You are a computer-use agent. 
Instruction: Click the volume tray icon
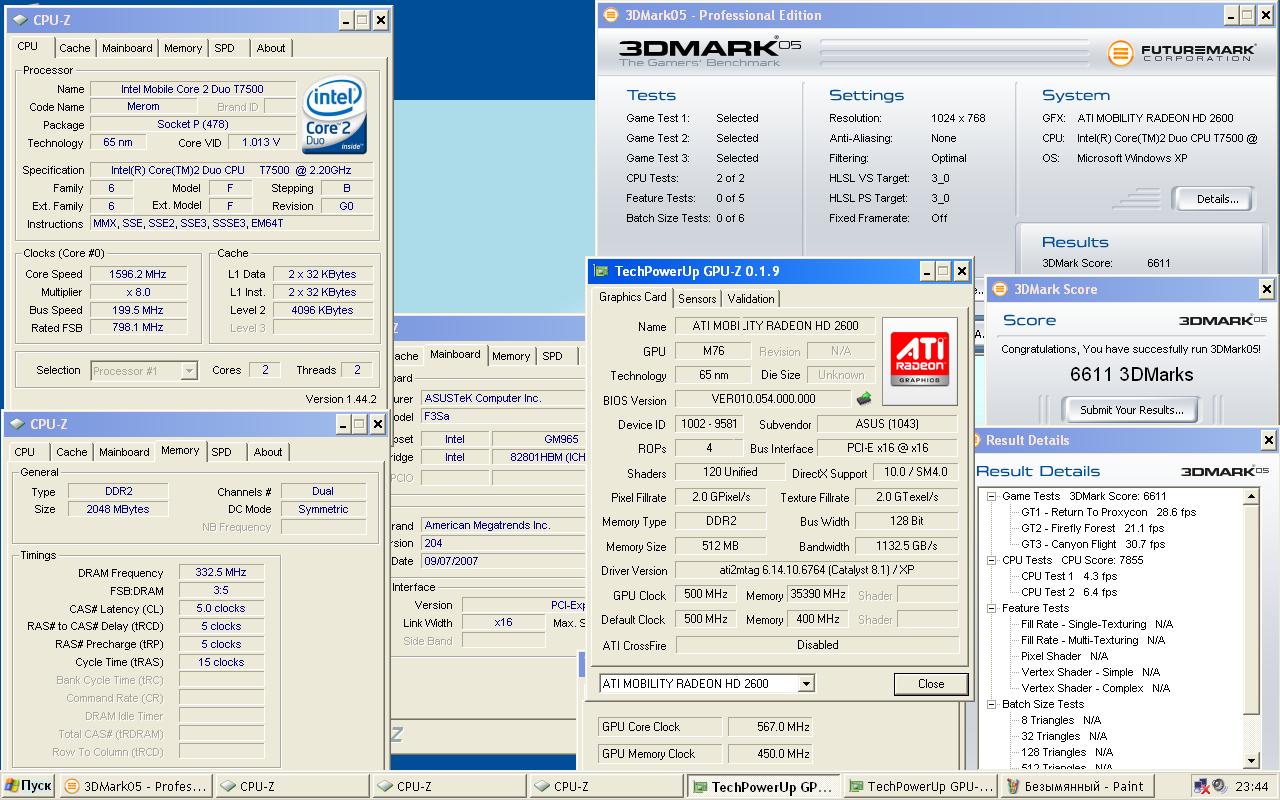pos(1219,786)
